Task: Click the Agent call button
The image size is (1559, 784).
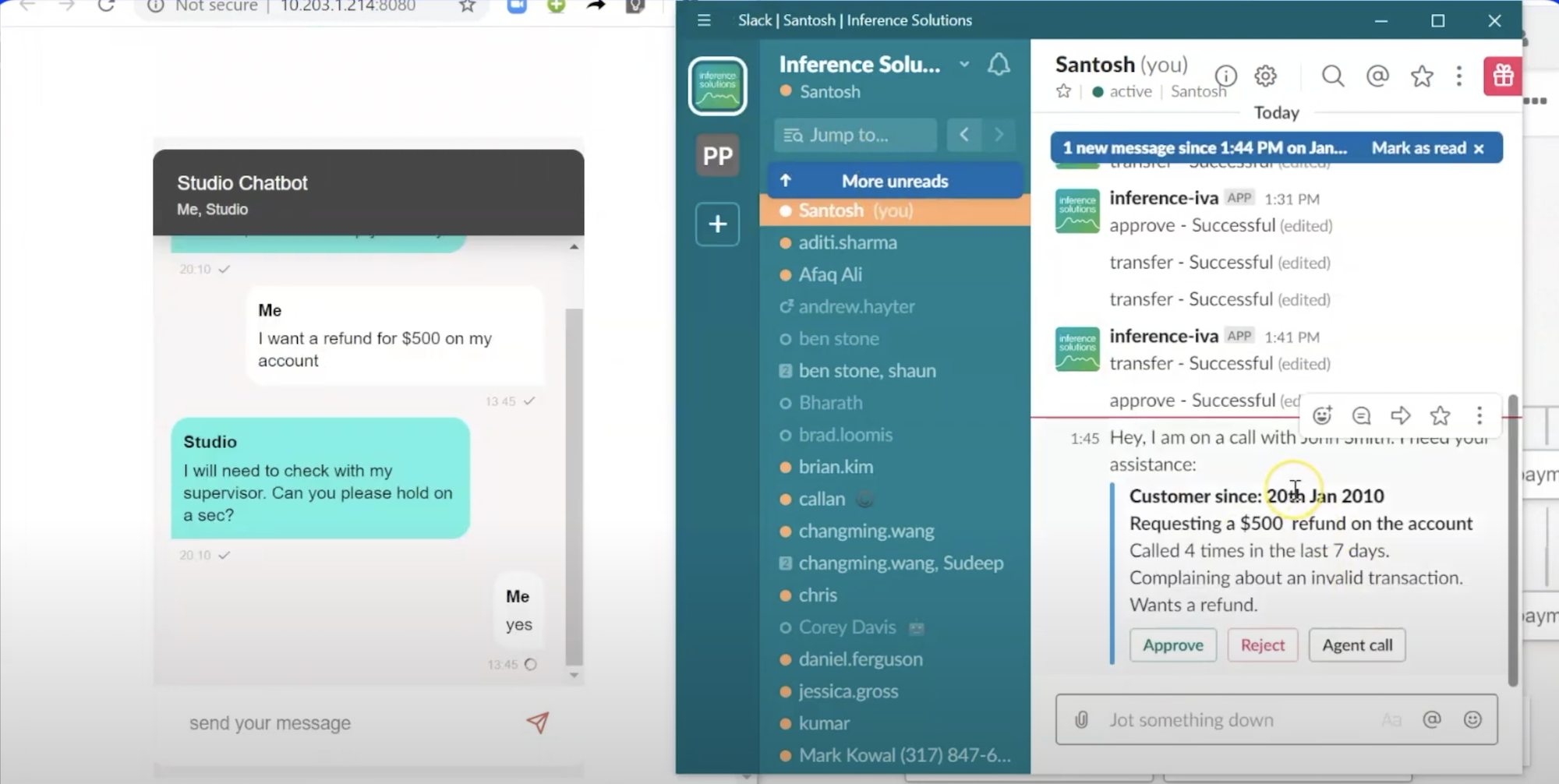Action: pos(1357,645)
